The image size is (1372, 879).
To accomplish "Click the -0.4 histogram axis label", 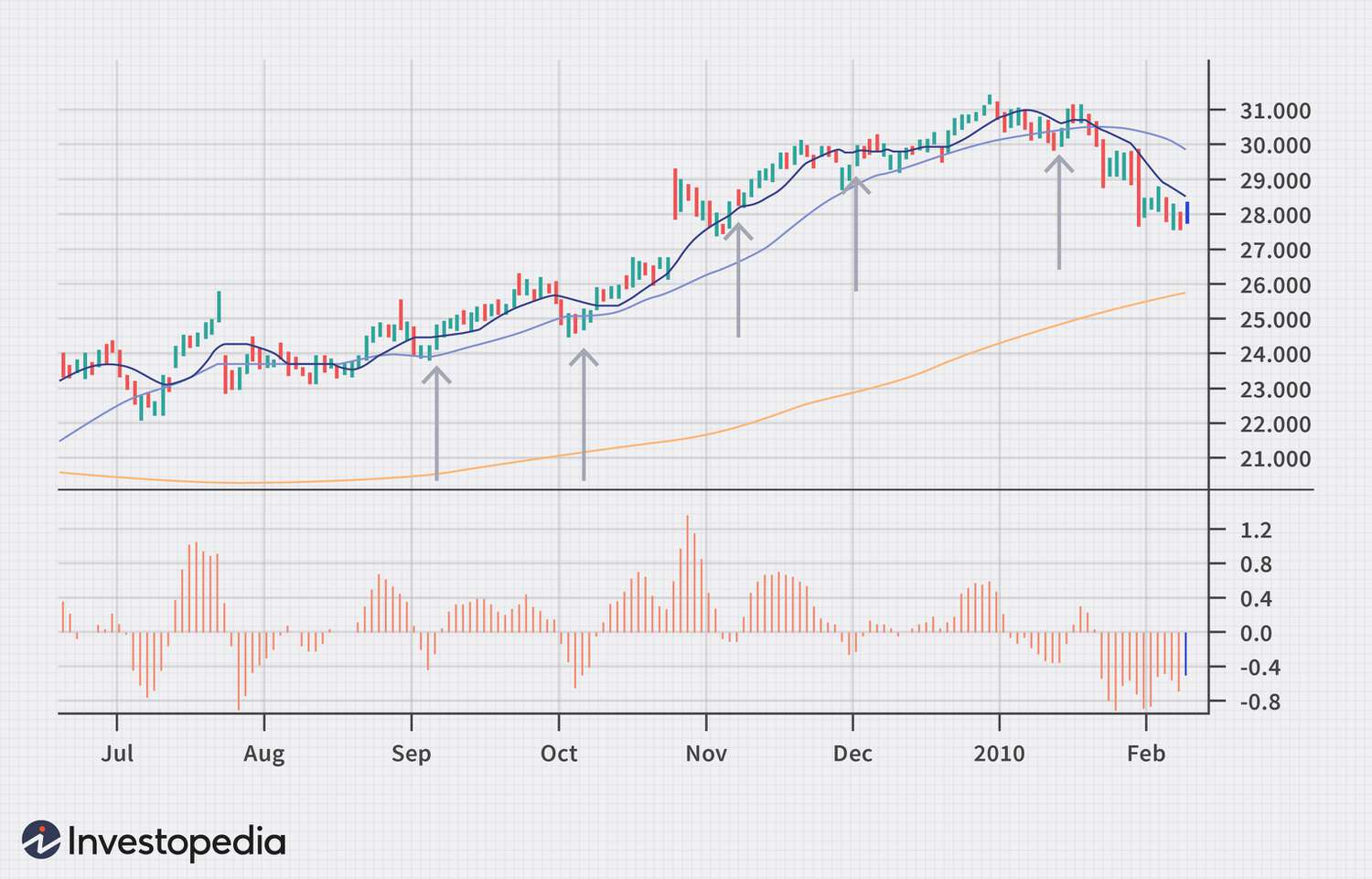I will point(1259,668).
